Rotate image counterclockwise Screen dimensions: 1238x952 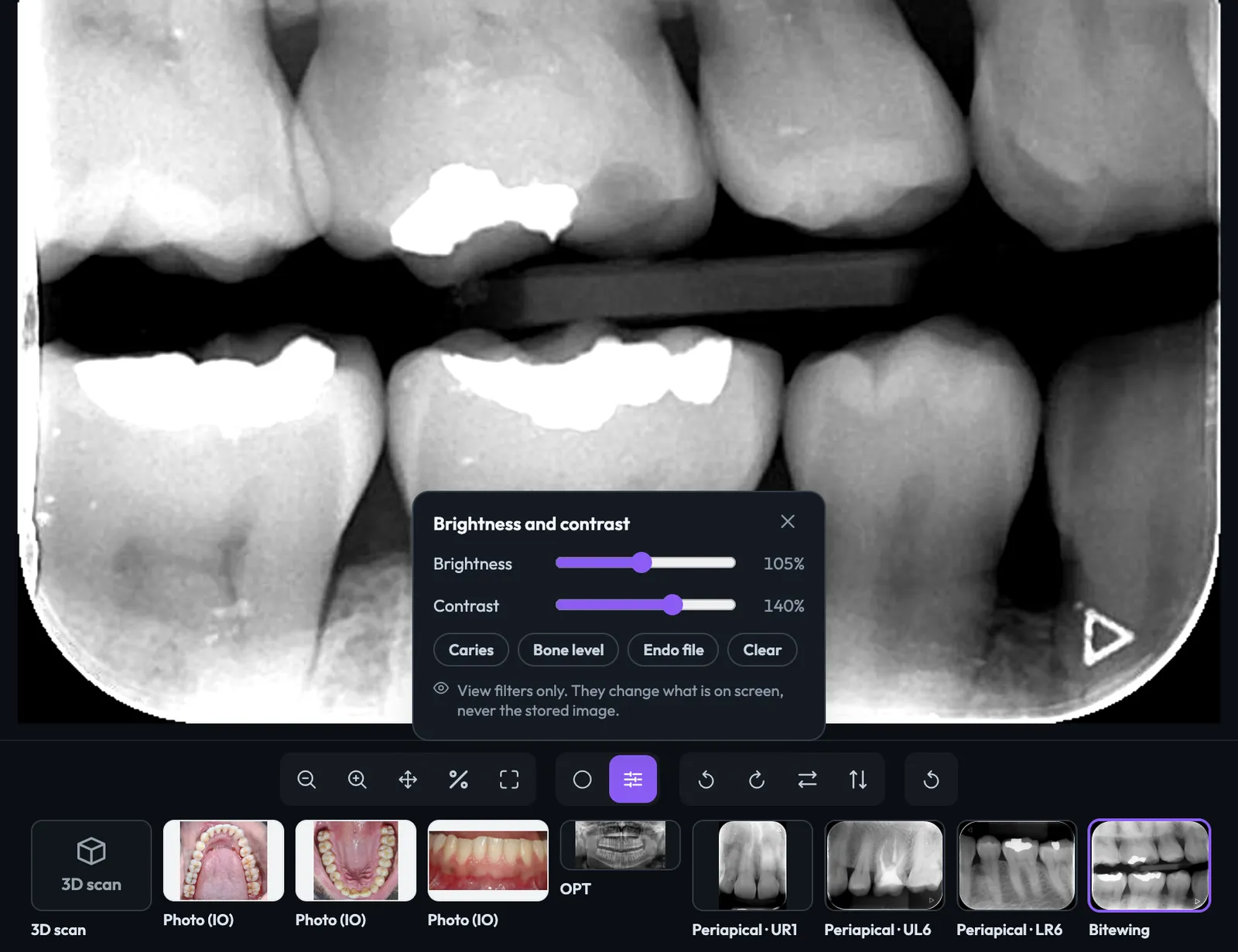click(x=706, y=780)
